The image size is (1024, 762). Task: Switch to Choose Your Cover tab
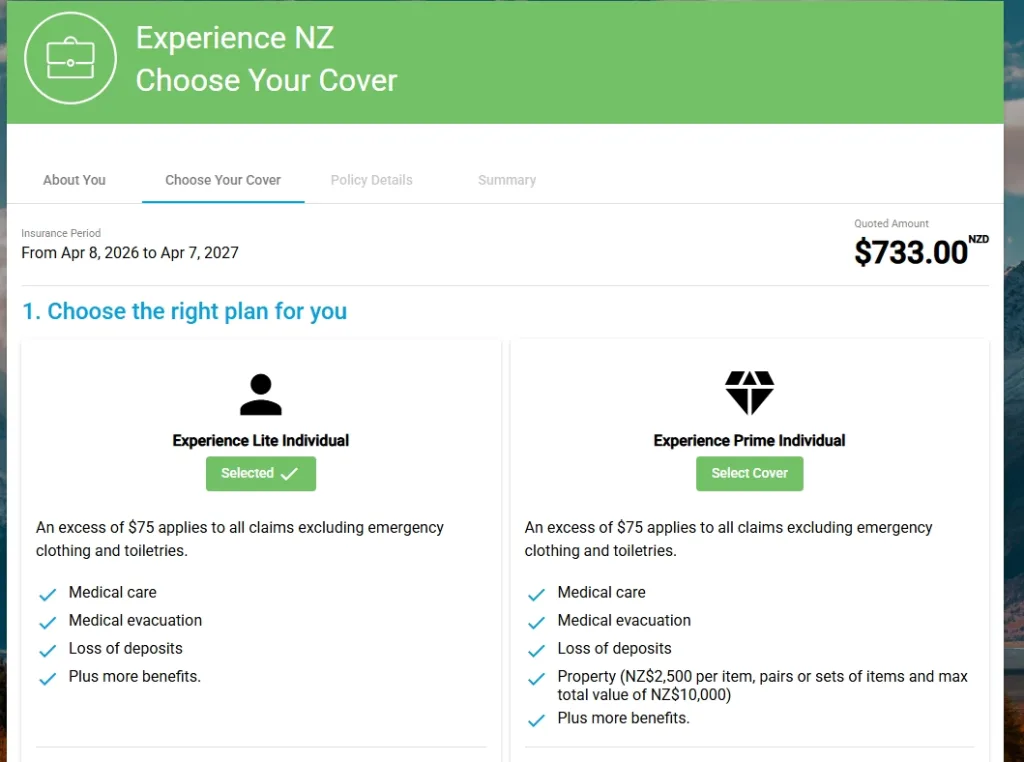[223, 180]
